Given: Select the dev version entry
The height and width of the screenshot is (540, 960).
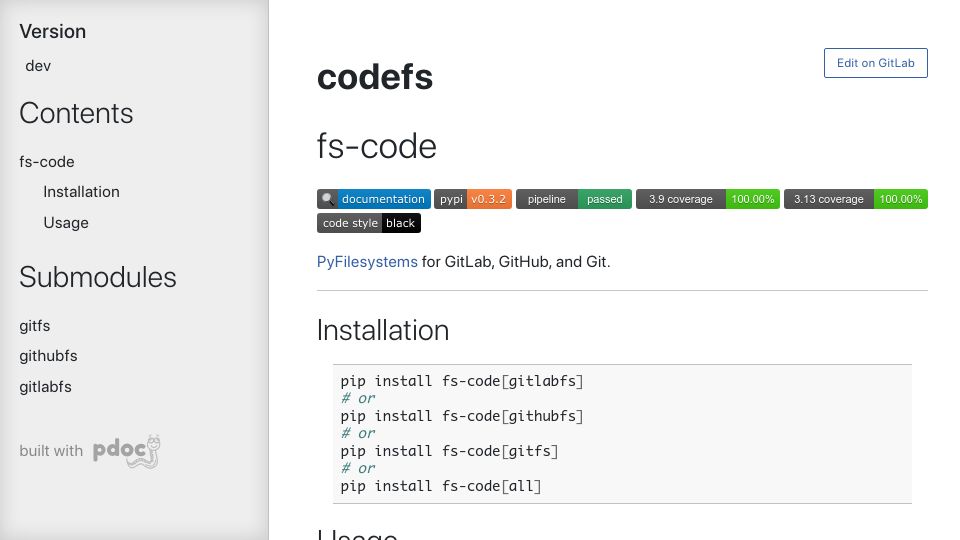Looking at the screenshot, I should pyautogui.click(x=38, y=66).
